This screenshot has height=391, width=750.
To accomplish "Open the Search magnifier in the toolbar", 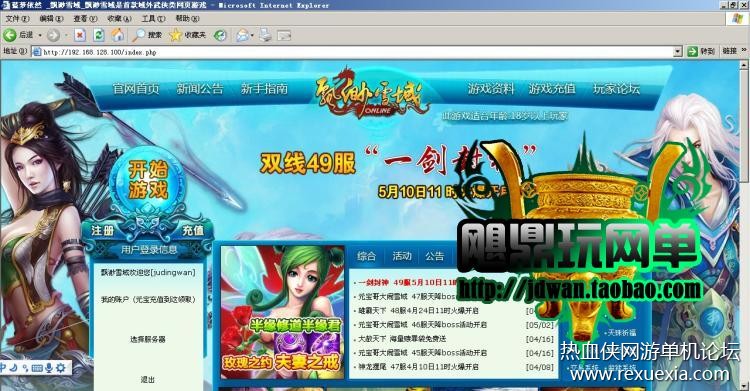I will (139, 35).
